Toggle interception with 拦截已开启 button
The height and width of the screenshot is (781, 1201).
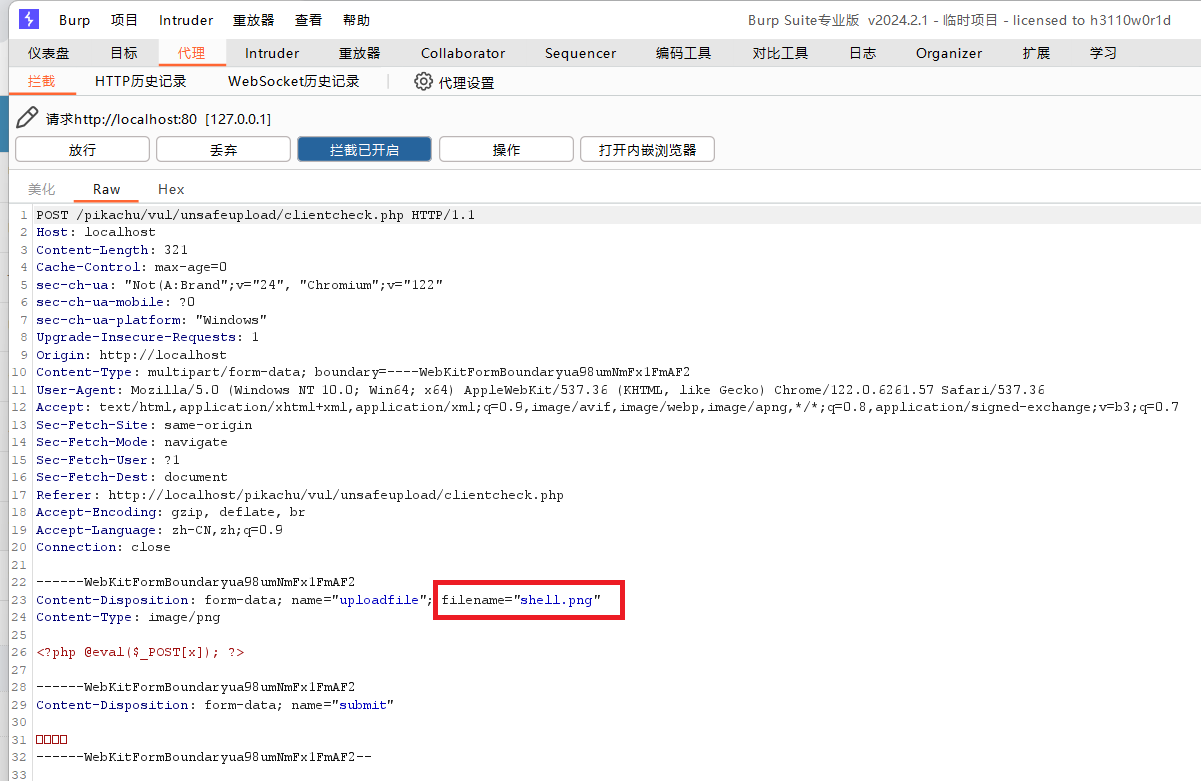pos(364,150)
